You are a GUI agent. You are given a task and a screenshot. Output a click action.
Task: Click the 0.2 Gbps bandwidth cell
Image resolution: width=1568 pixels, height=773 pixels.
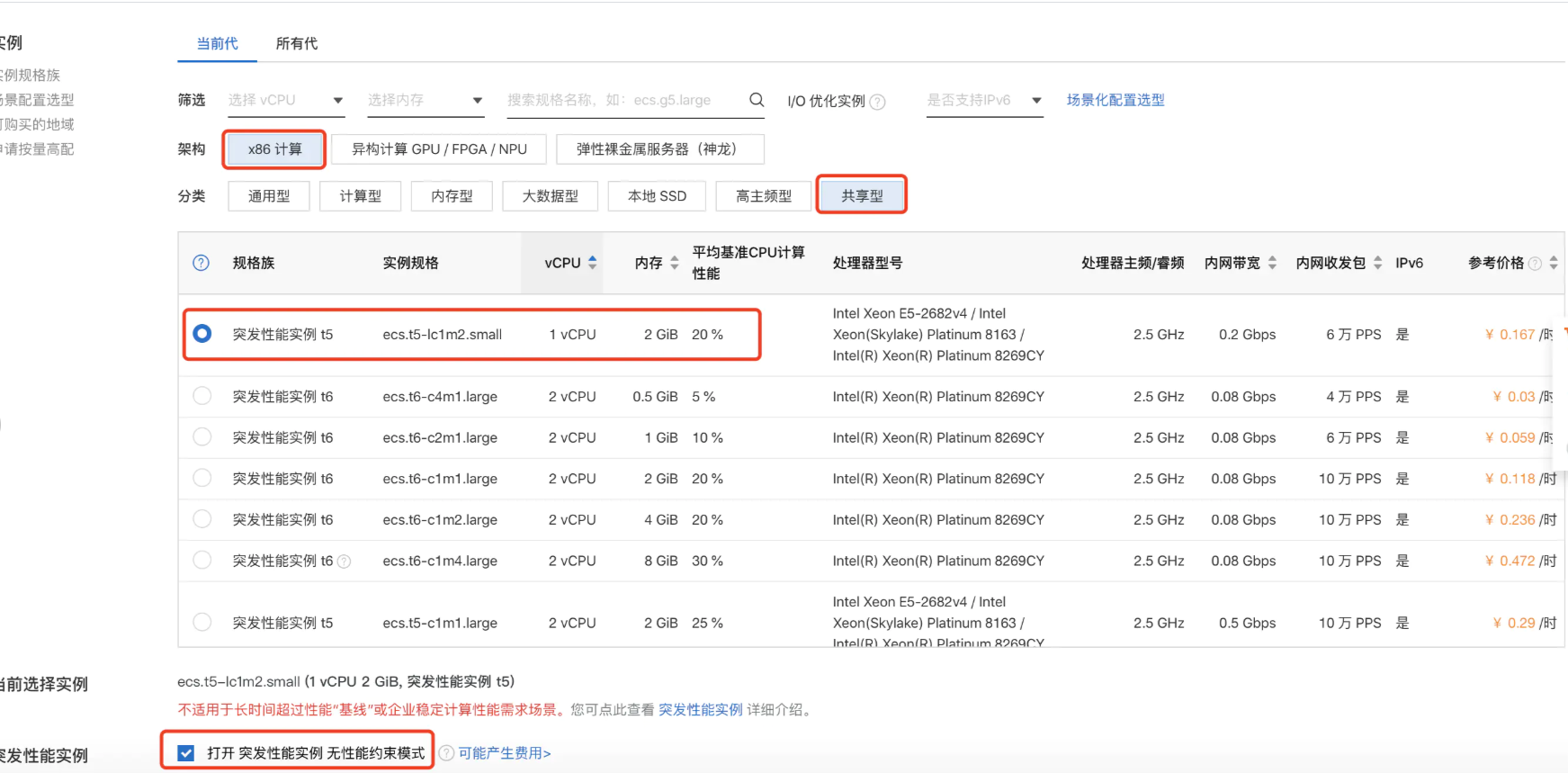tap(1247, 335)
